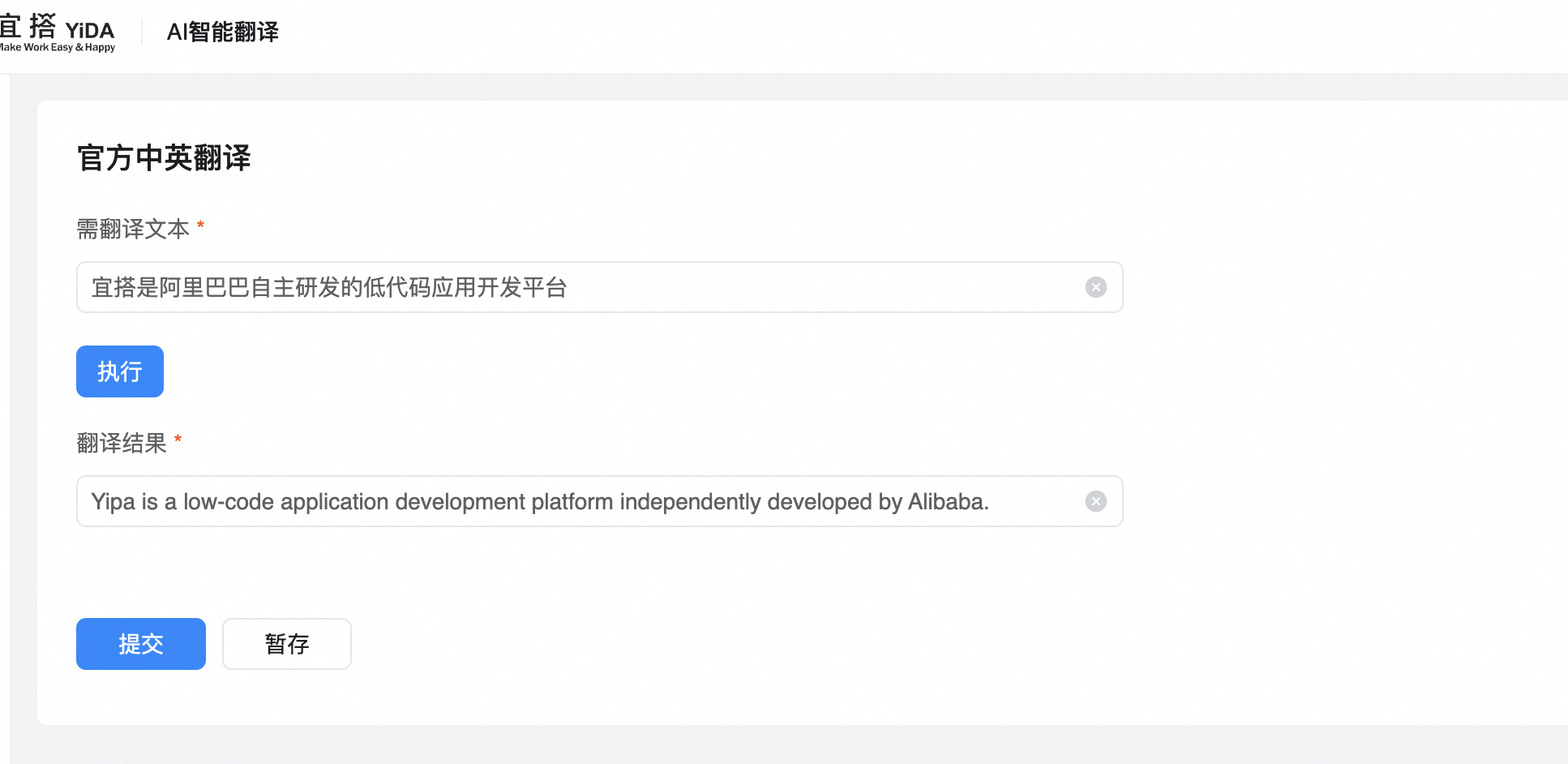Focus the 翻译结果 output field
Screen dimensions: 1568x764
tap(1030, 501)
